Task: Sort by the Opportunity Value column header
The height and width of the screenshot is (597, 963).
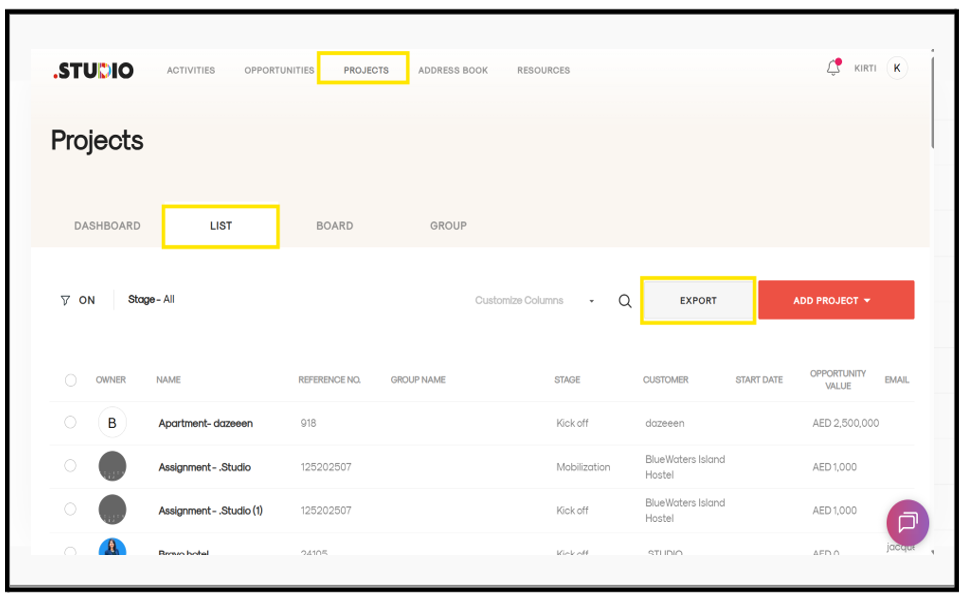Action: (x=838, y=380)
